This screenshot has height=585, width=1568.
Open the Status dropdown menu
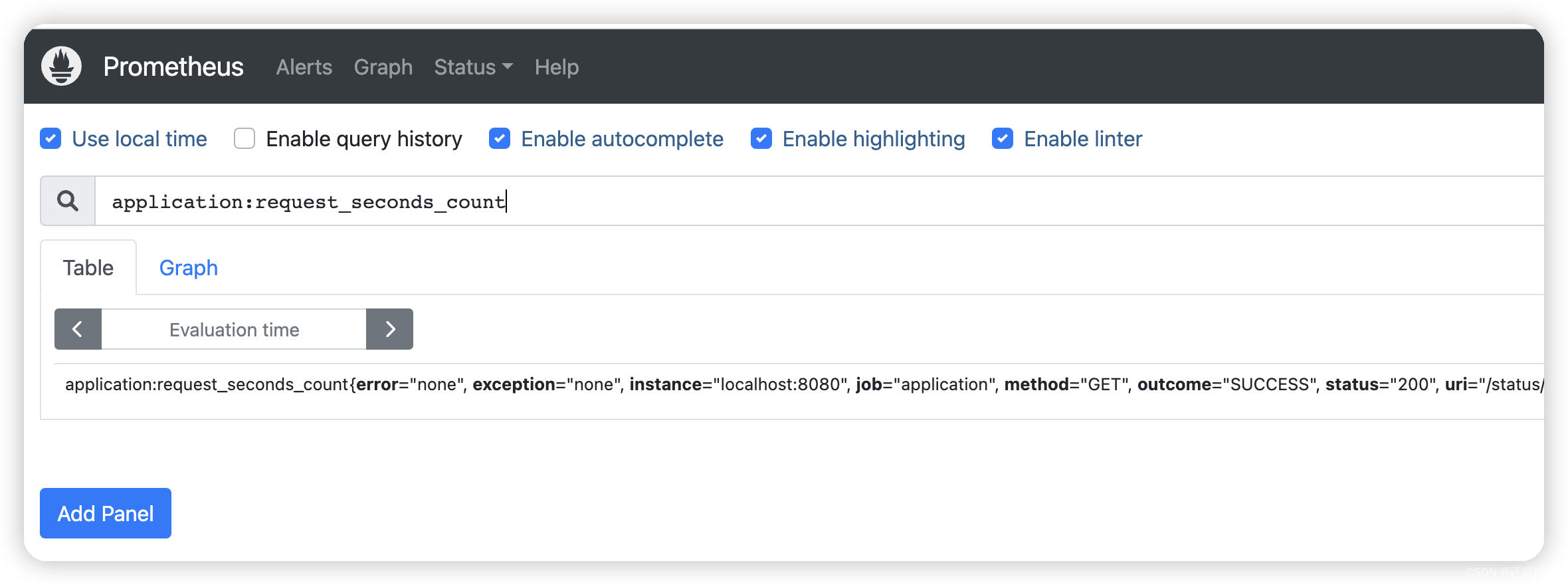coord(473,67)
